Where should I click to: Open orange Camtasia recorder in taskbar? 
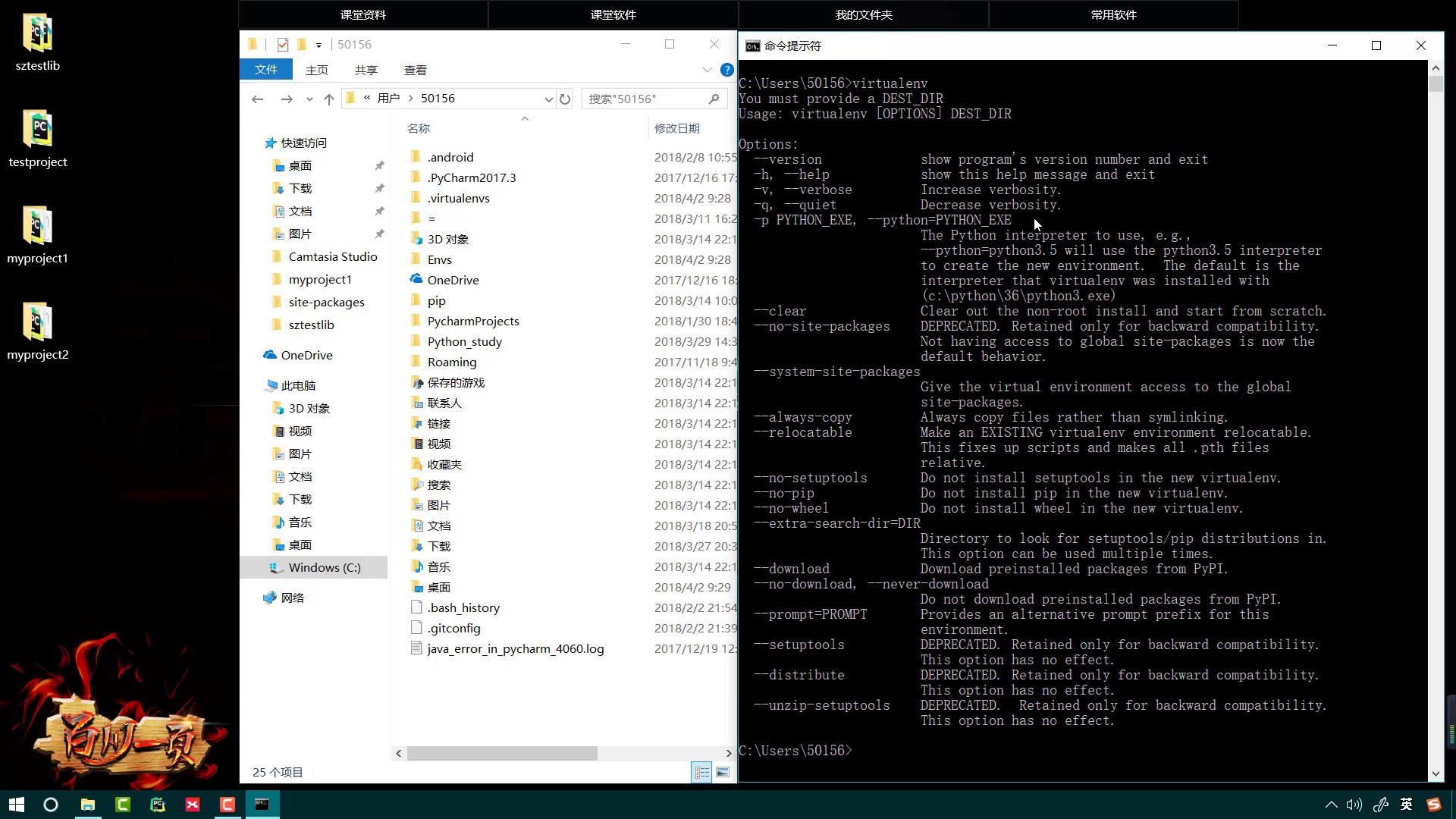coord(227,805)
